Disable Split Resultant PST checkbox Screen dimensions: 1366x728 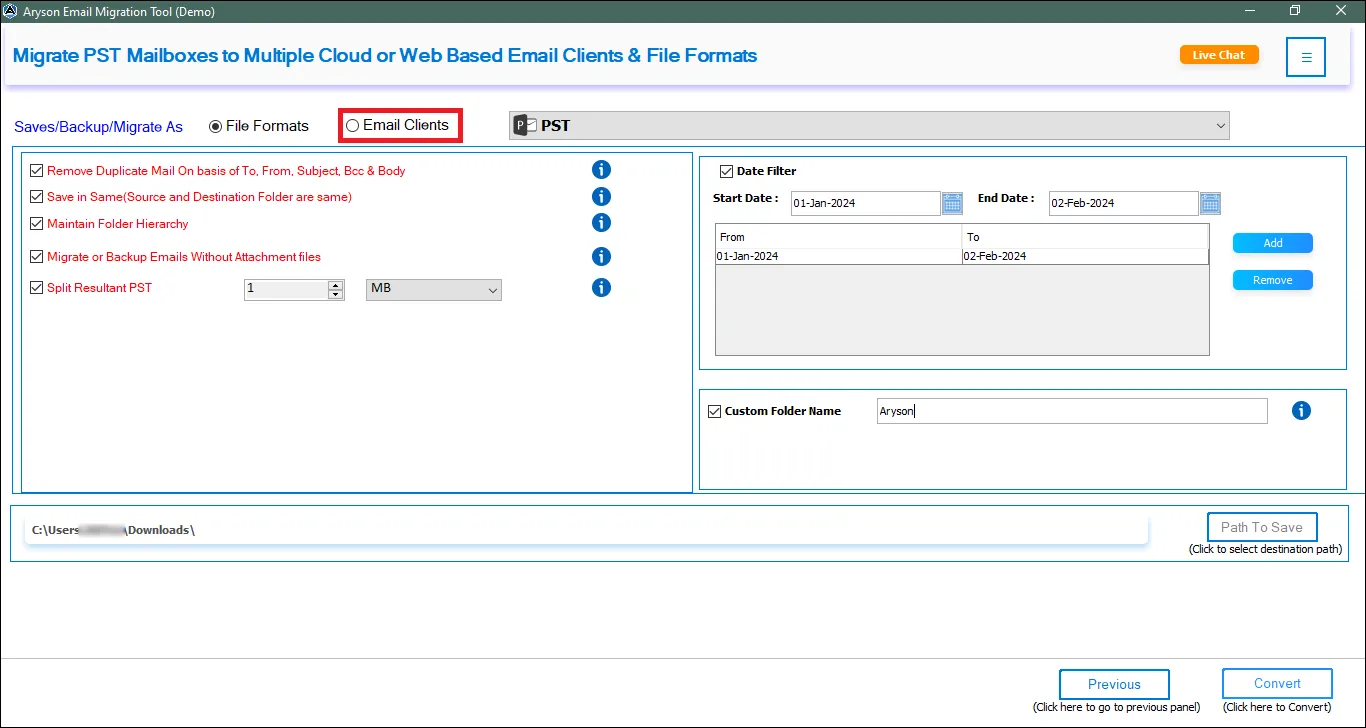(x=37, y=288)
